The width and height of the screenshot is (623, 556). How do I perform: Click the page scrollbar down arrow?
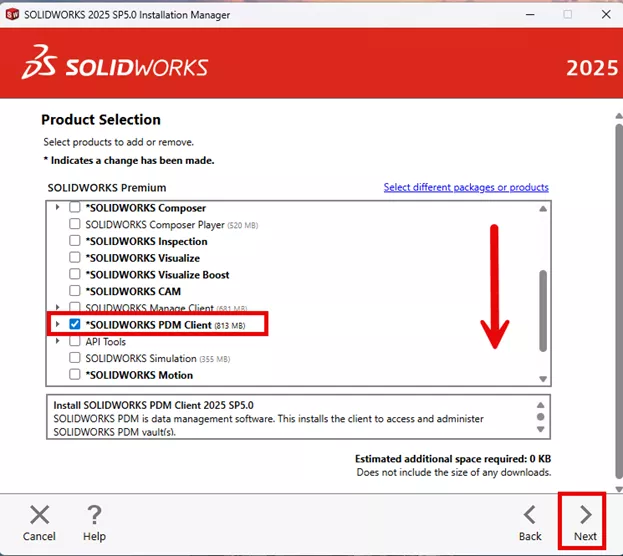[619, 489]
